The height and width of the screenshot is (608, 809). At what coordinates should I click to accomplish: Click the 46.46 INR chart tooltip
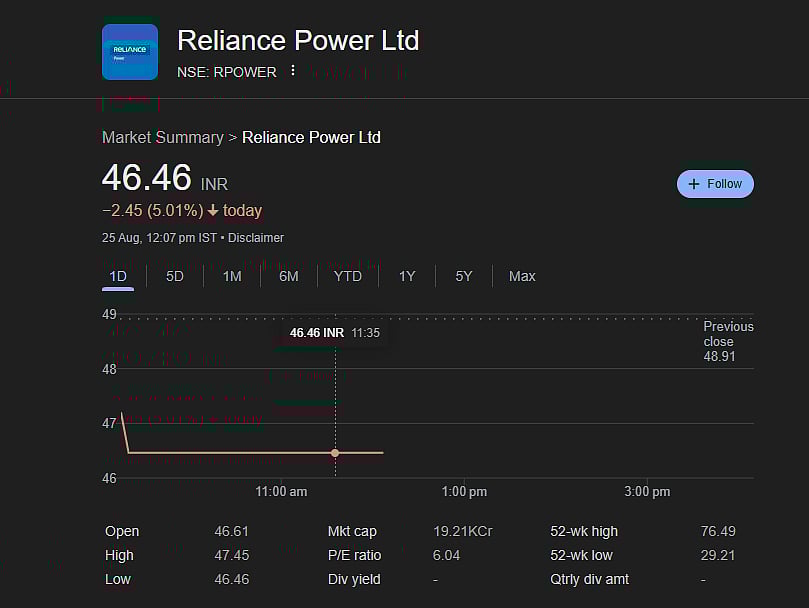[335, 333]
